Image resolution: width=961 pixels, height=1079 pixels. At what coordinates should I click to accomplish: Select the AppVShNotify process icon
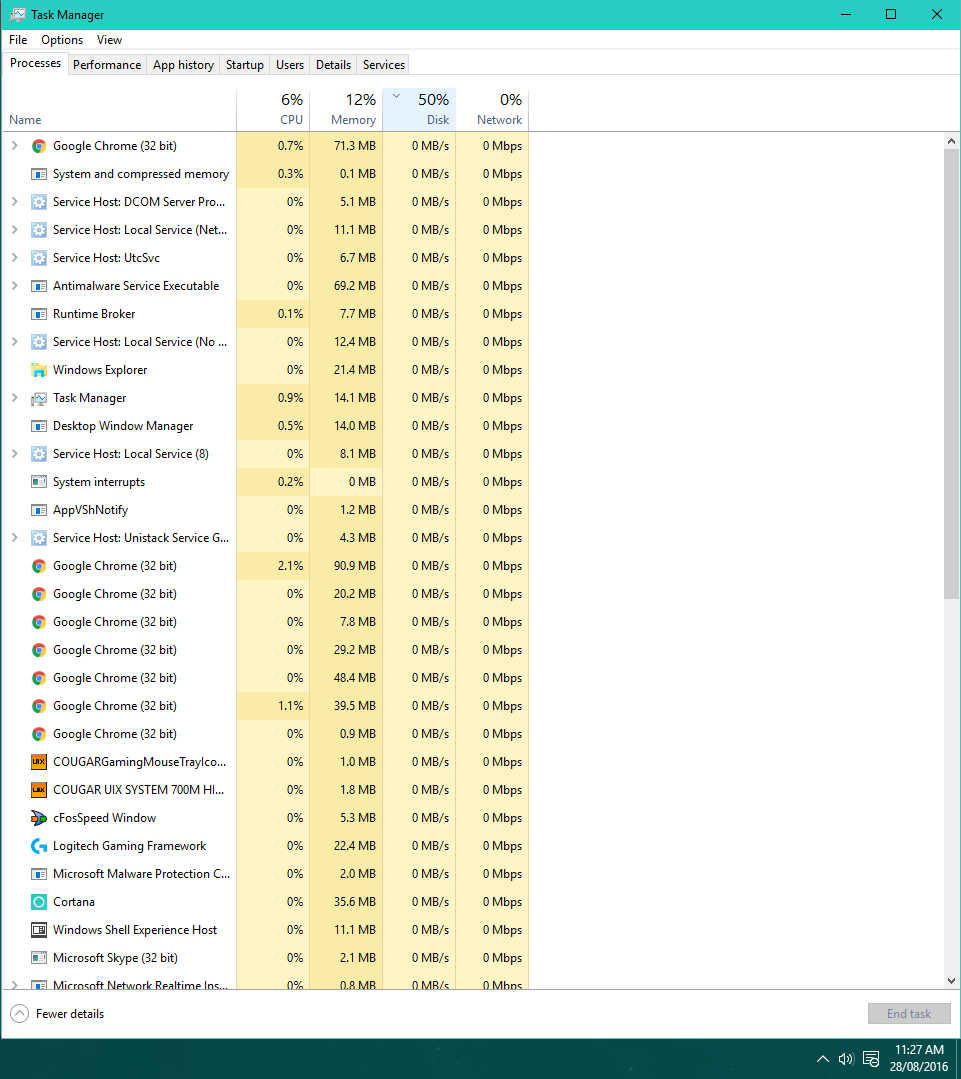(39, 510)
